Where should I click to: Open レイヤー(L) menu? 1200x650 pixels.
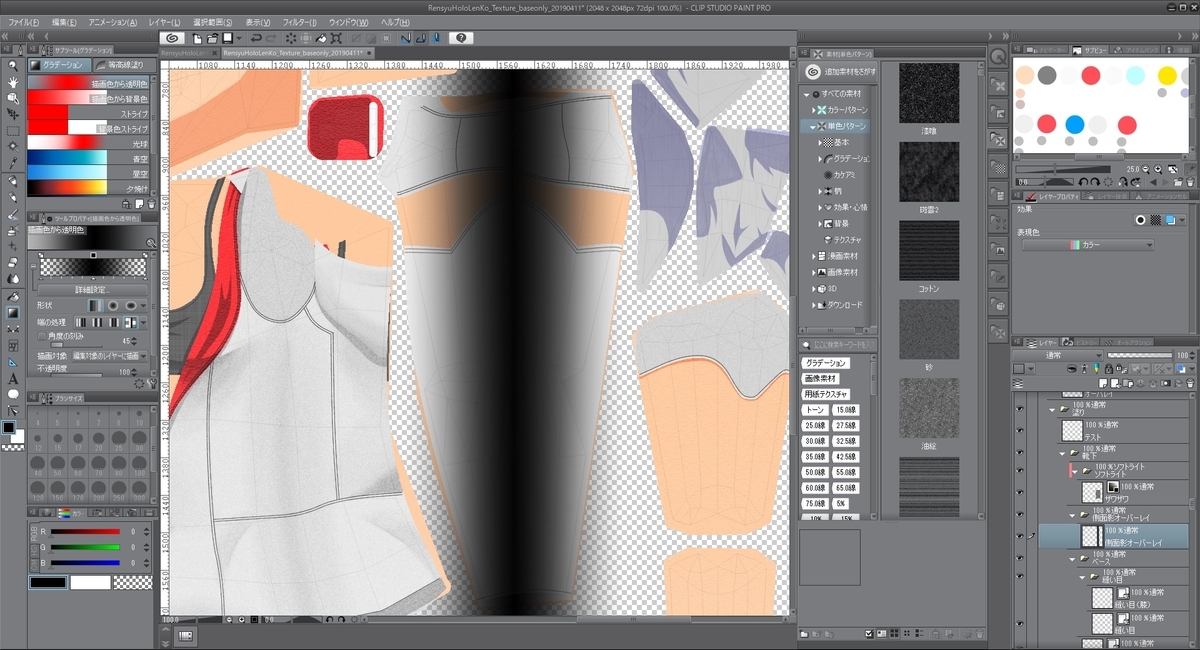[163, 22]
